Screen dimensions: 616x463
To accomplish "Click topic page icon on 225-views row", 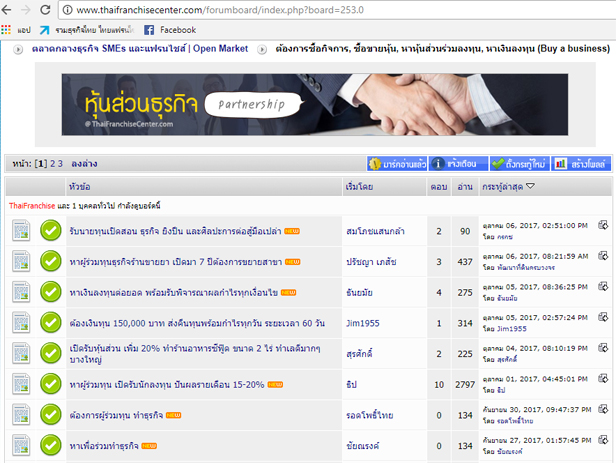I will [21, 353].
